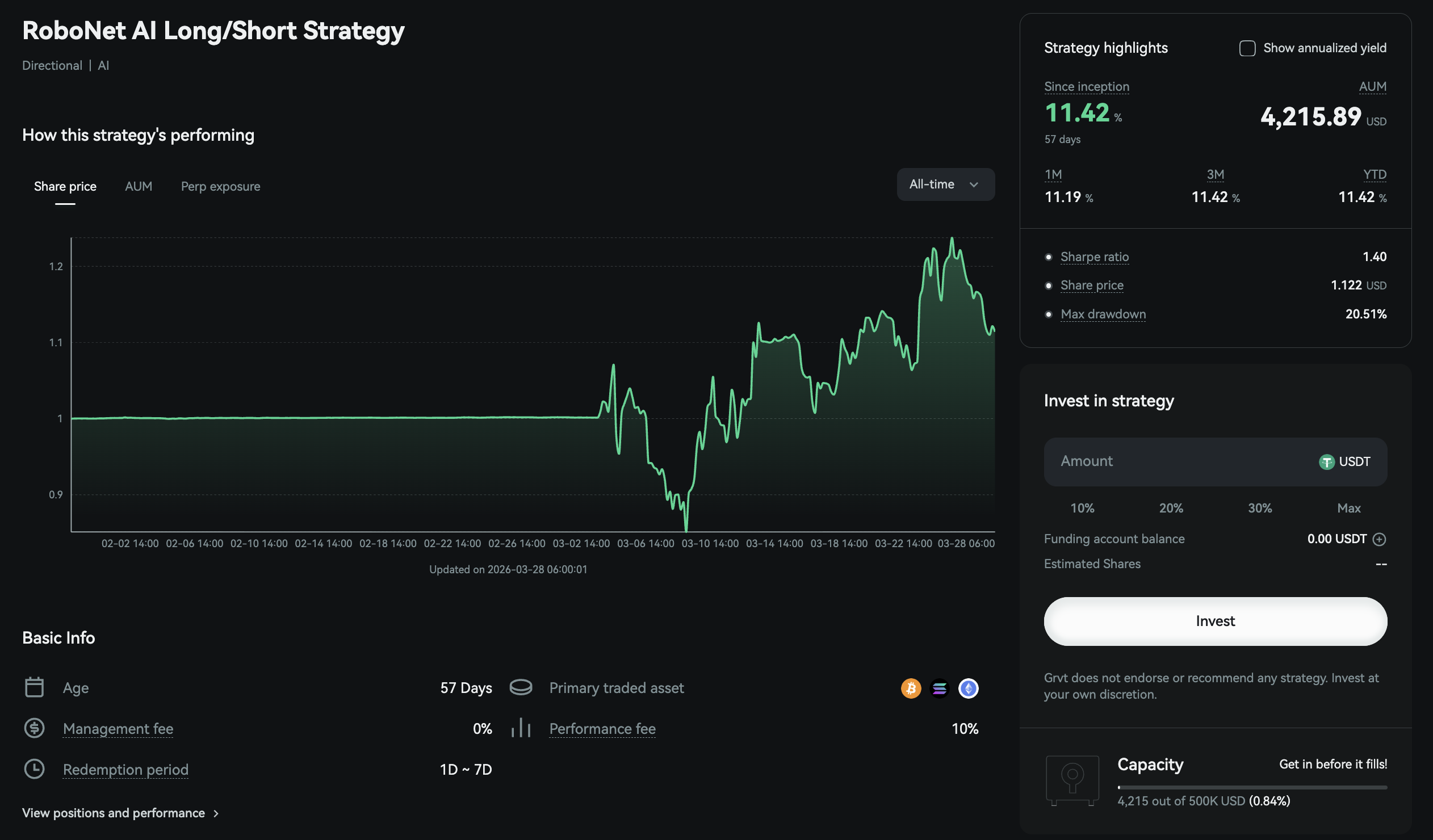Screen dimensions: 1433x840
Task: Click the bar chart icon beside Performance fee
Action: (x=521, y=728)
